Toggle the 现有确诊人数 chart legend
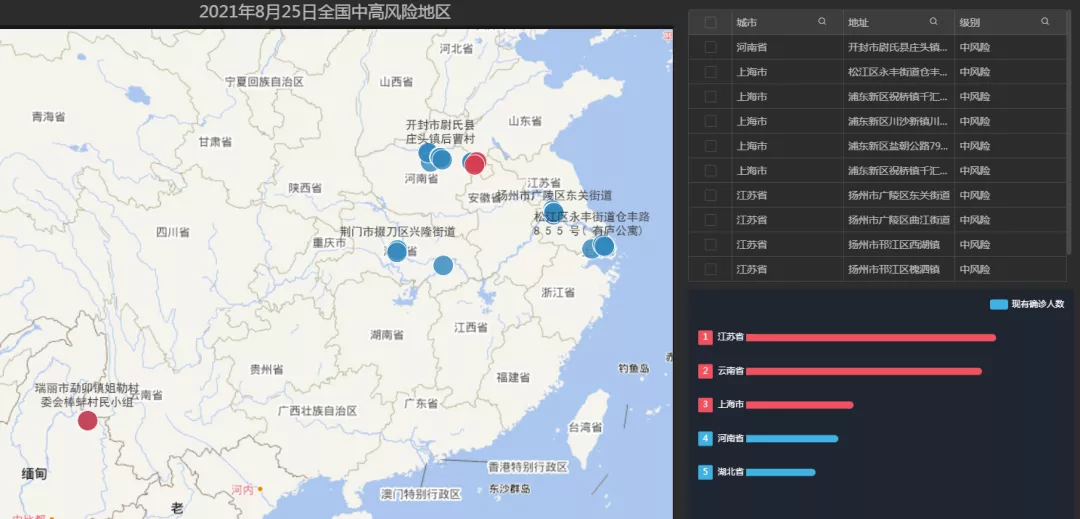 pyautogui.click(x=1026, y=304)
